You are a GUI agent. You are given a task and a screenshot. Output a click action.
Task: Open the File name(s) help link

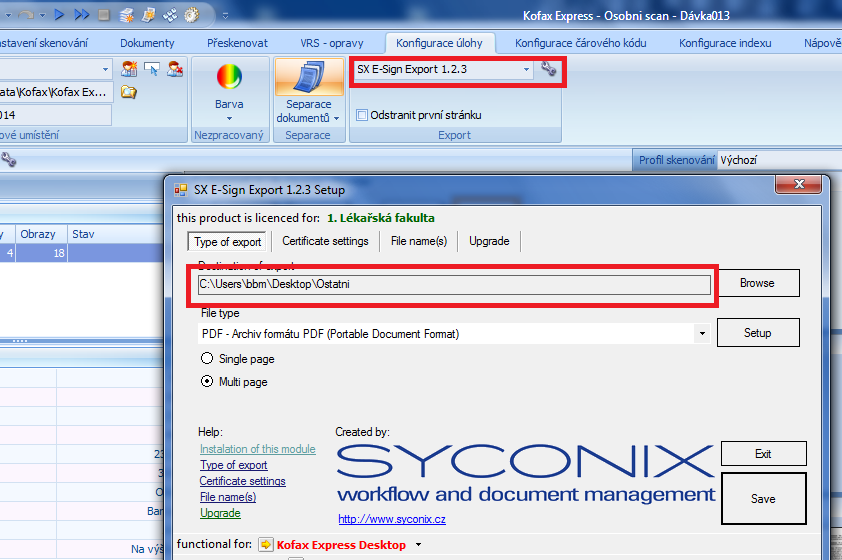point(228,497)
